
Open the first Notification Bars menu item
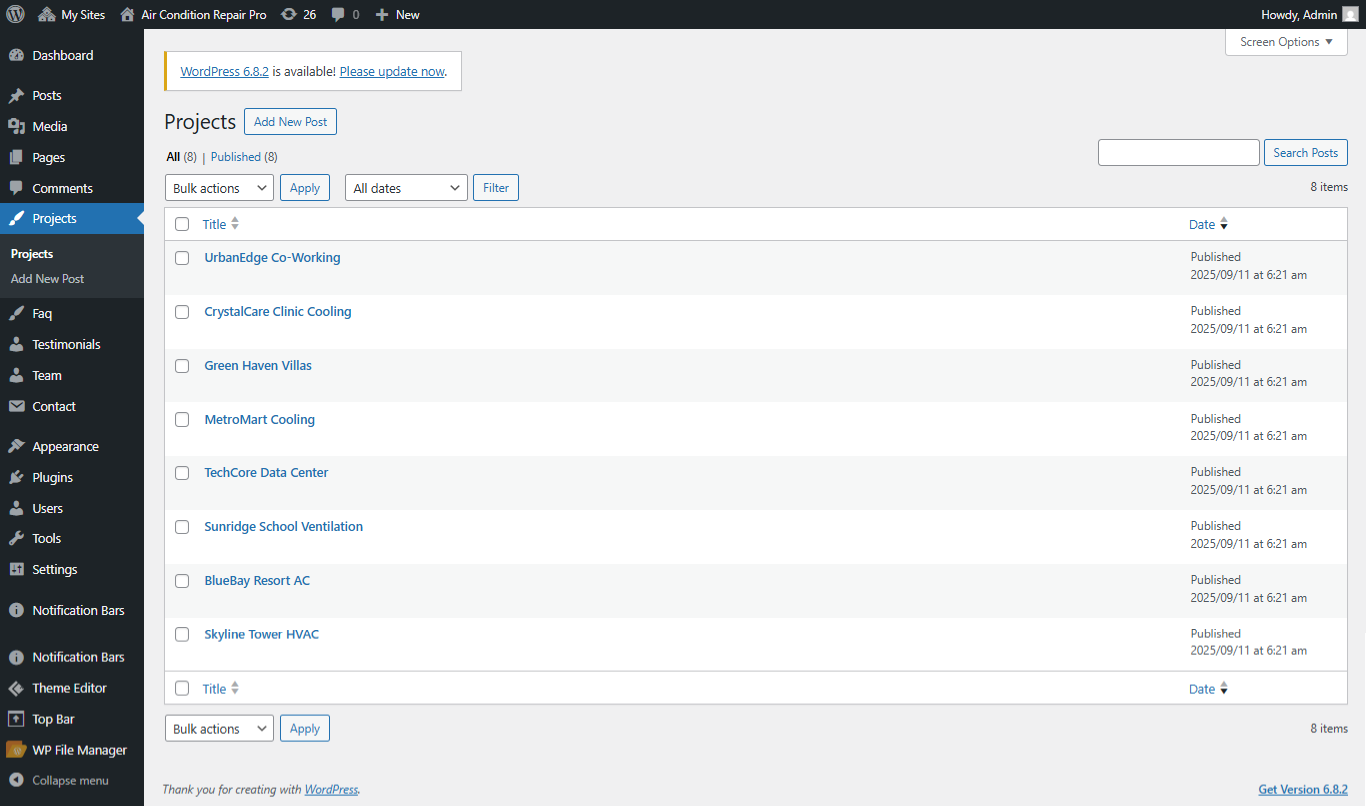click(x=72, y=610)
